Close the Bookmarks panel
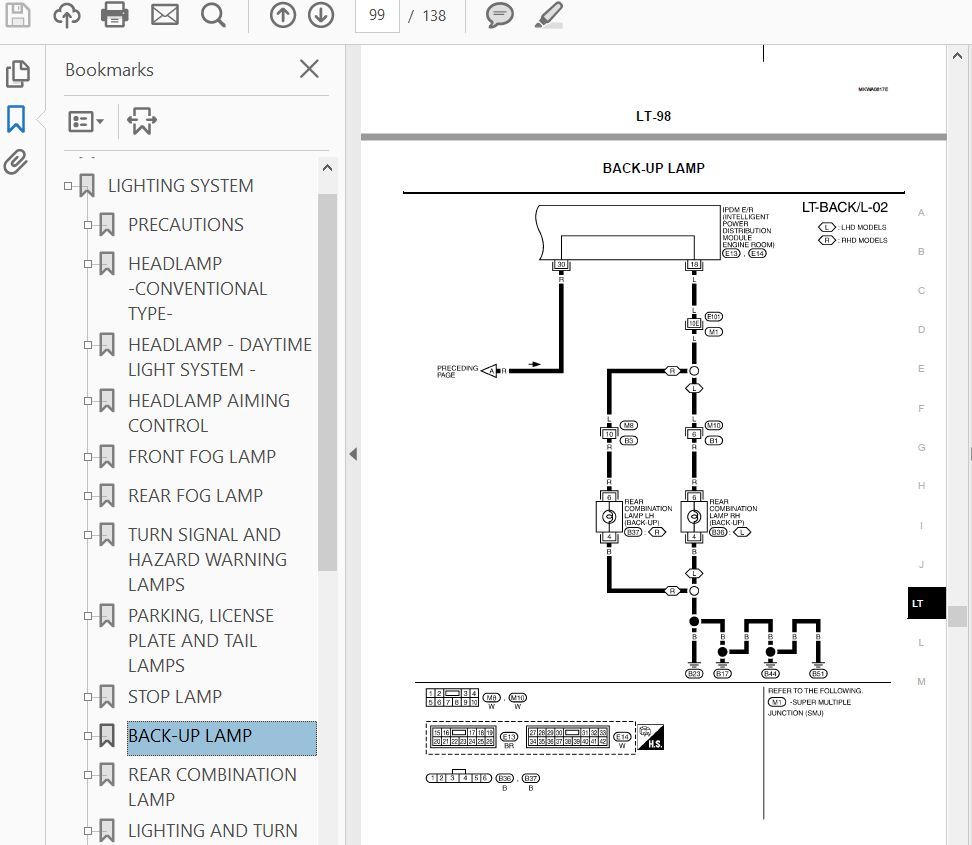The width and height of the screenshot is (972, 845). [309, 69]
